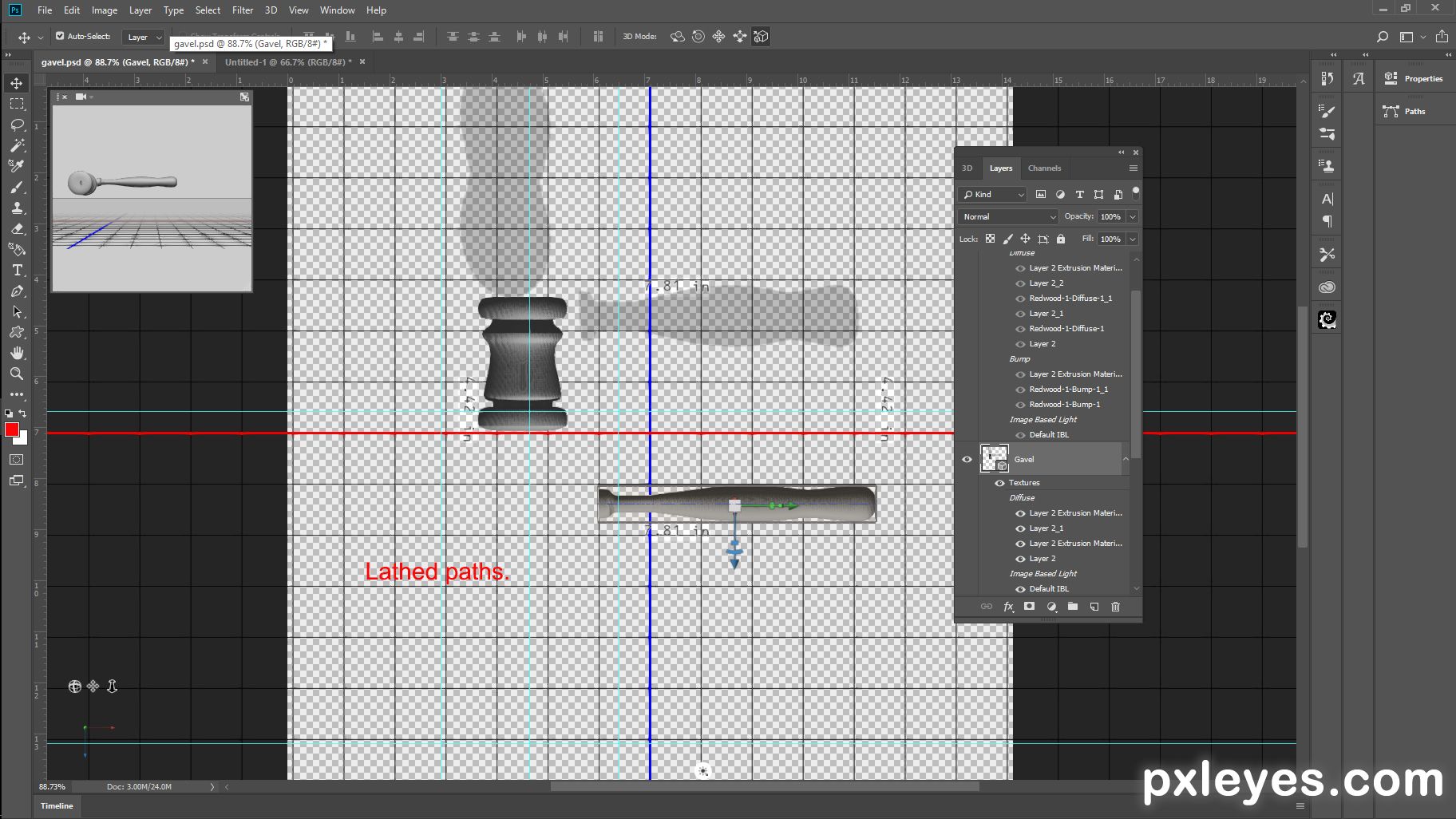The height and width of the screenshot is (819, 1456).
Task: Switch to the Untitled-1 document tab
Action: point(288,62)
